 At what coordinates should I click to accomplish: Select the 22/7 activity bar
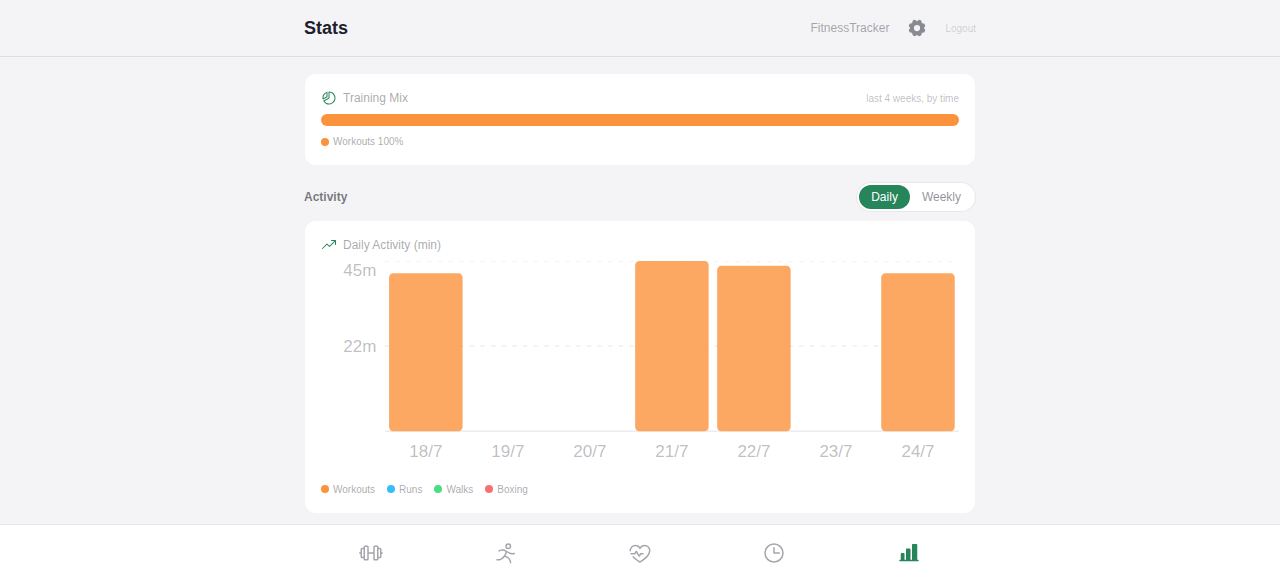(754, 348)
